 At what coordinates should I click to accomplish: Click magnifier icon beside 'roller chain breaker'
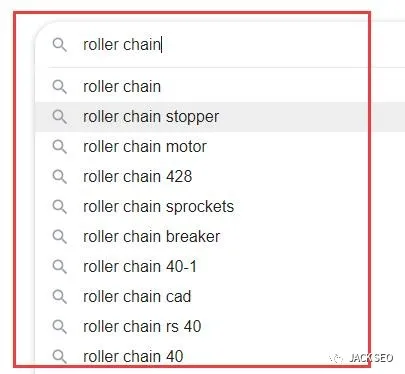coord(60,237)
